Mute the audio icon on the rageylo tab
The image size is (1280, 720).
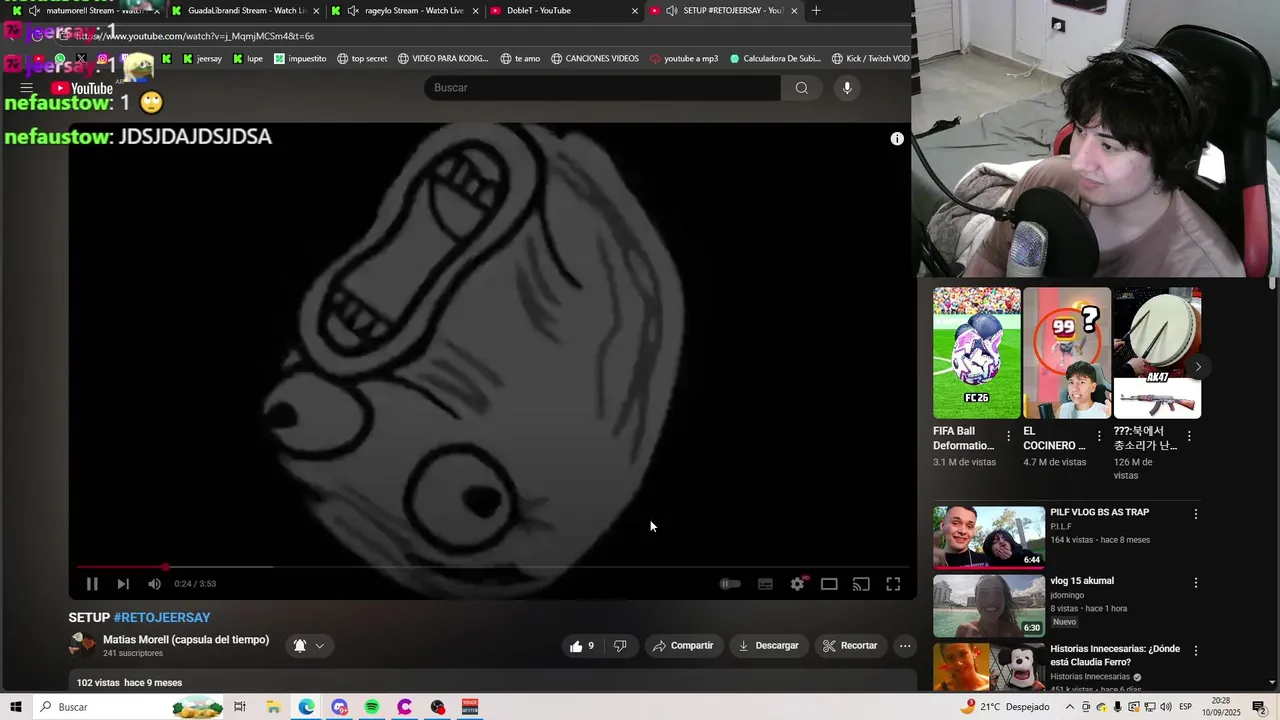352,11
